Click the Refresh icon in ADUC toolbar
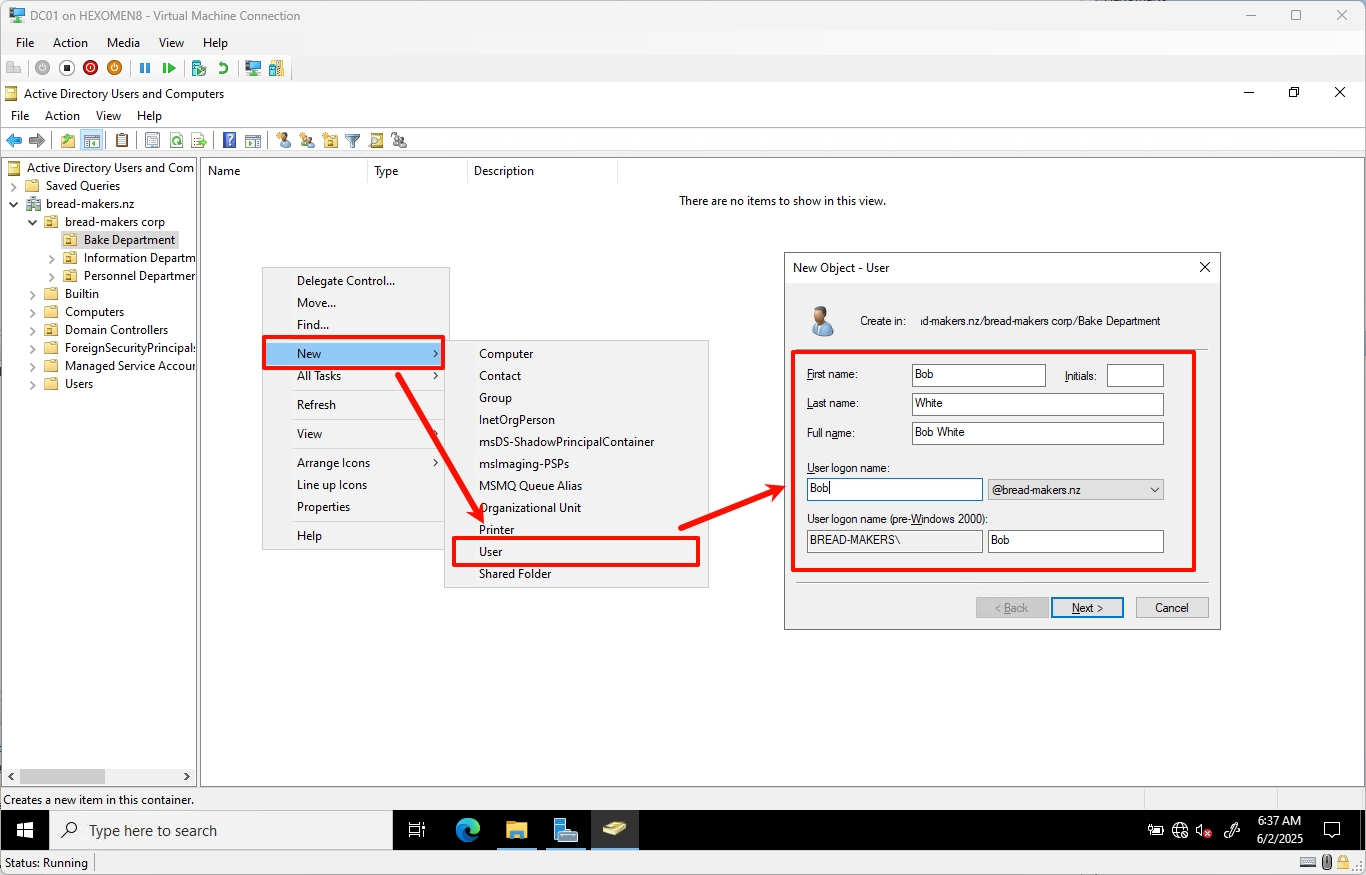The height and width of the screenshot is (875, 1366). (x=176, y=140)
